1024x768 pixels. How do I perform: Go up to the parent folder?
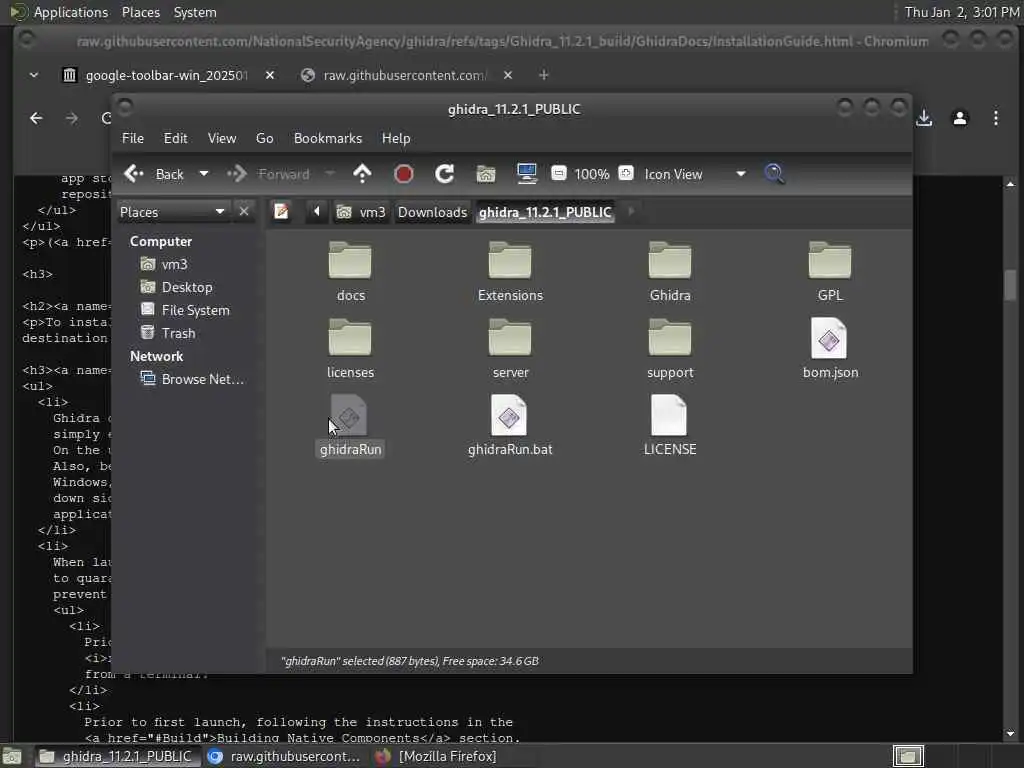pos(362,174)
